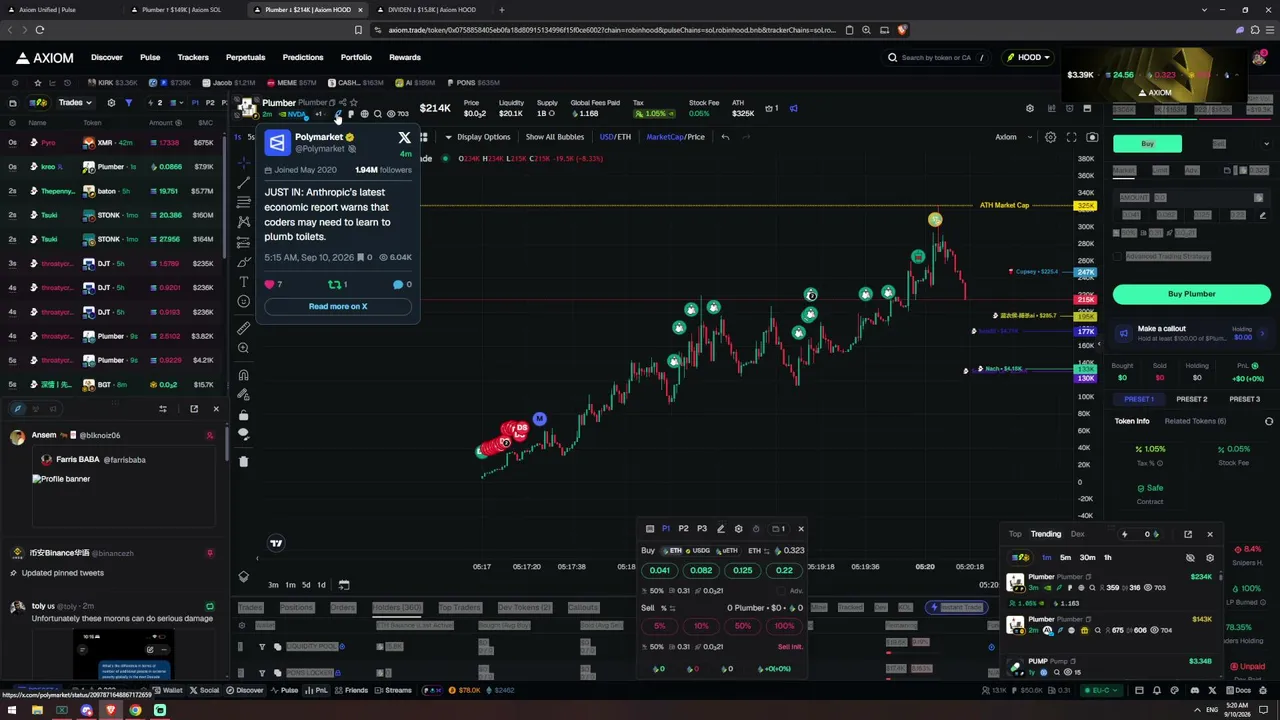1280x720 pixels.
Task: Open the trades tracker settings gear
Action: (x=111, y=103)
